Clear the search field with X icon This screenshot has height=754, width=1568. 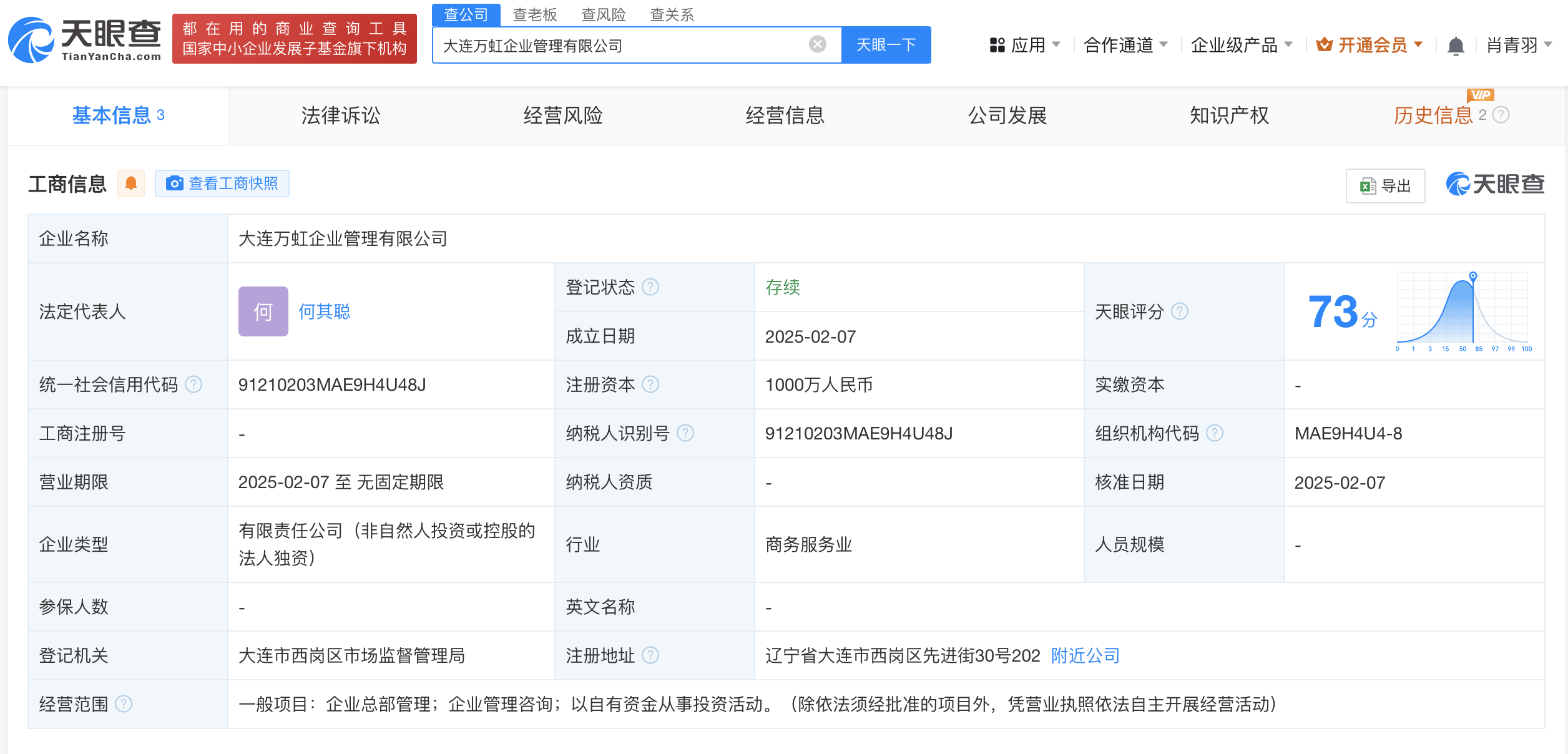click(x=817, y=44)
